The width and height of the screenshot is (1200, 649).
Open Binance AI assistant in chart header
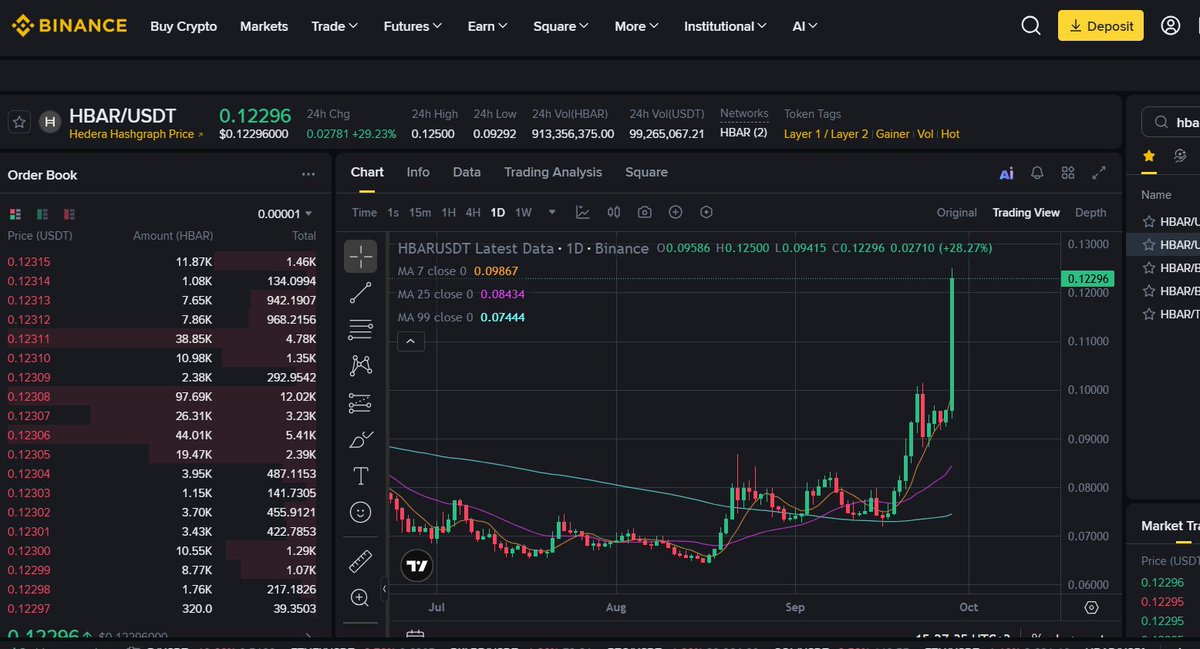1007,173
